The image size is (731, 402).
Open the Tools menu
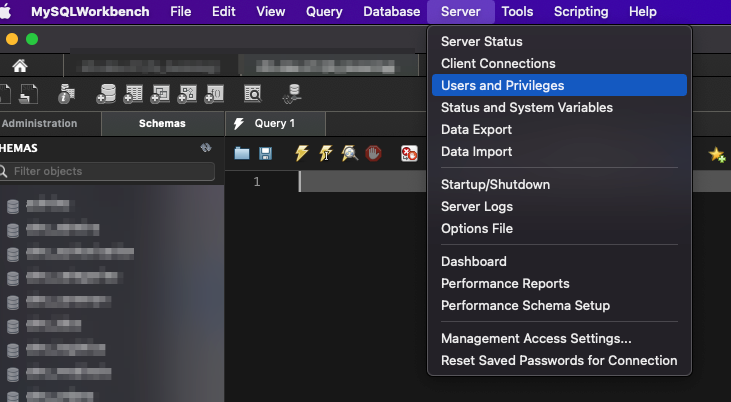[517, 12]
